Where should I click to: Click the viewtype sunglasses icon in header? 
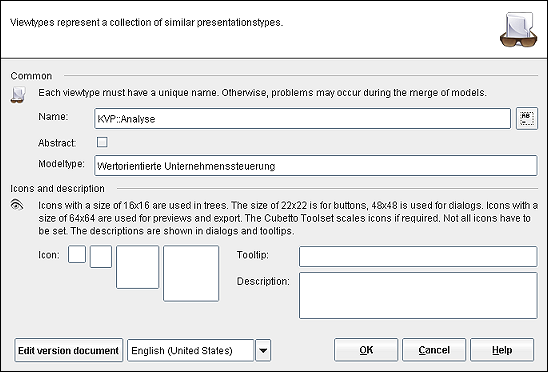click(x=519, y=30)
